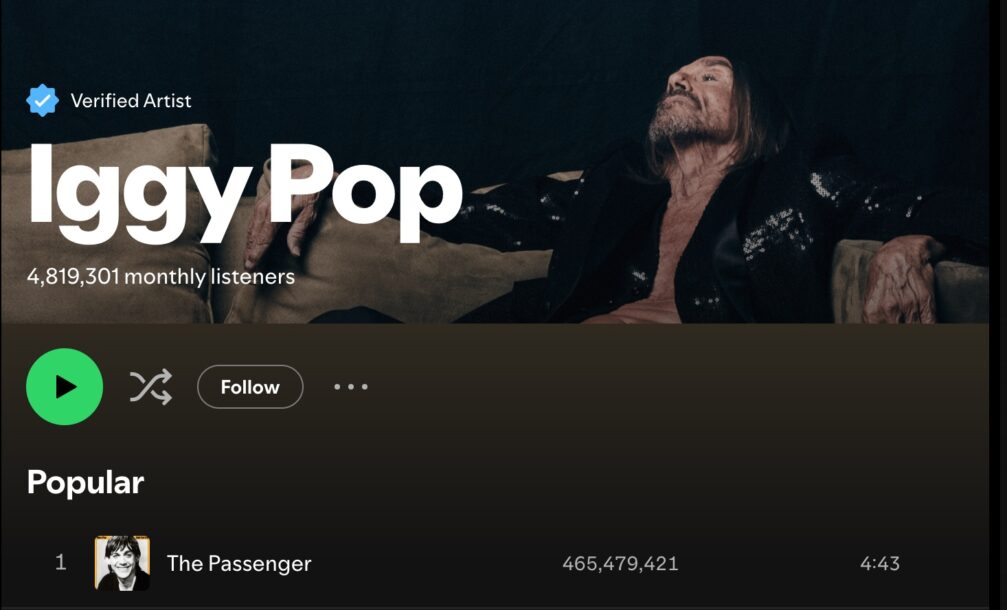
Task: Show more actions via the ellipsis icon
Action: pos(351,387)
